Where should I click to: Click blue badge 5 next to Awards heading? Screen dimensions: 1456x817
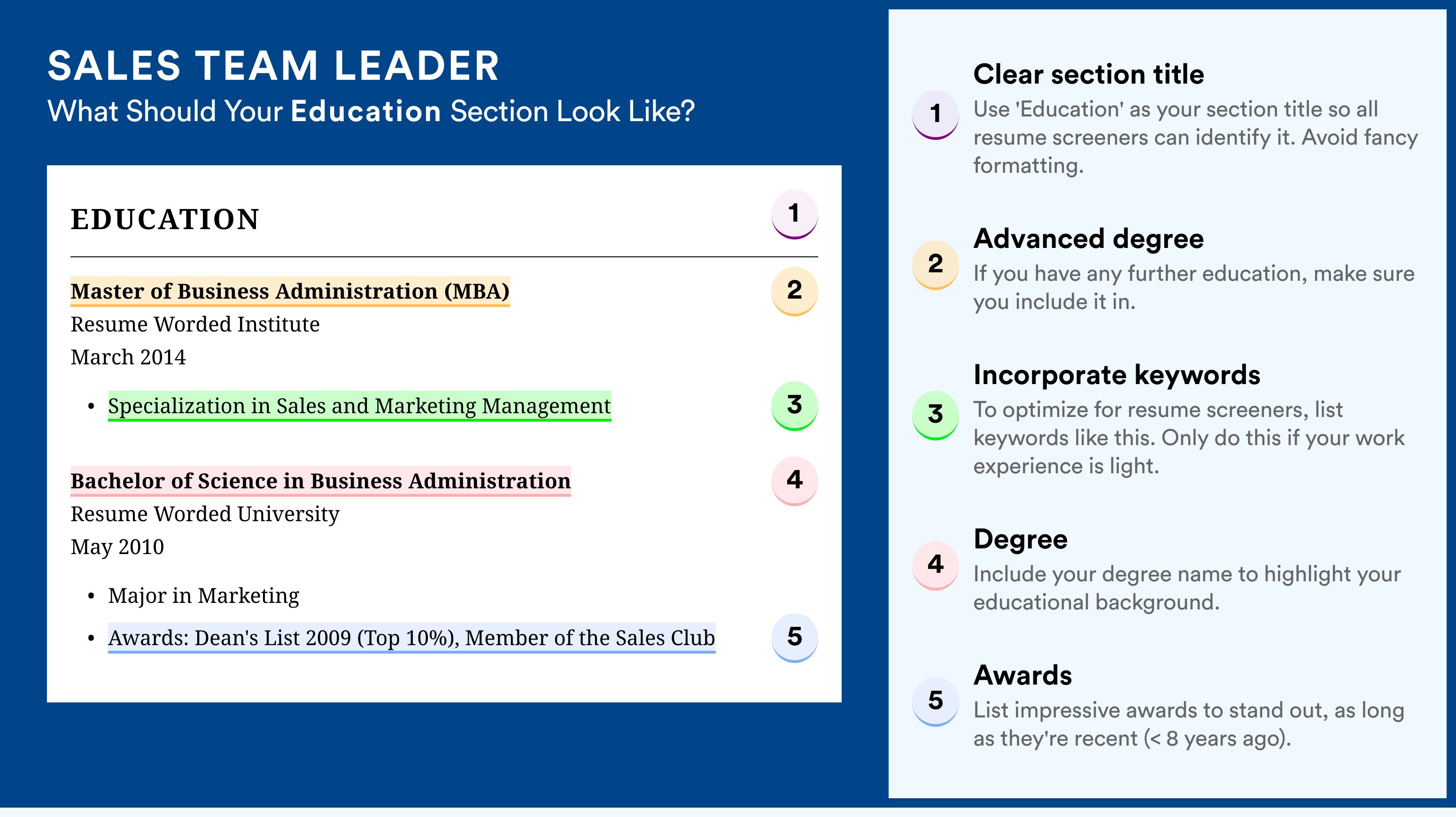coord(935,701)
